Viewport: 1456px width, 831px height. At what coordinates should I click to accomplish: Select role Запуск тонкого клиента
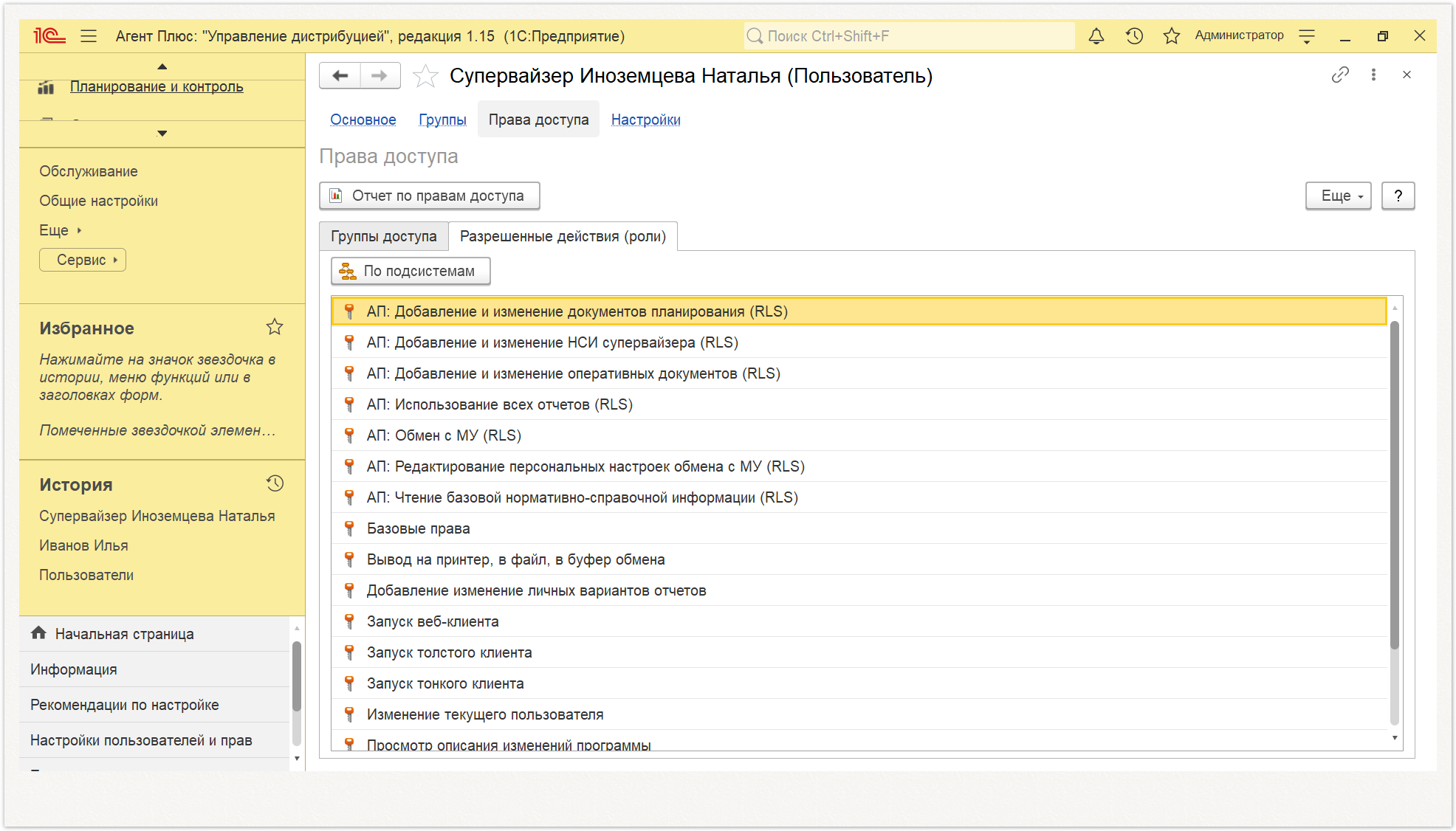(x=859, y=683)
